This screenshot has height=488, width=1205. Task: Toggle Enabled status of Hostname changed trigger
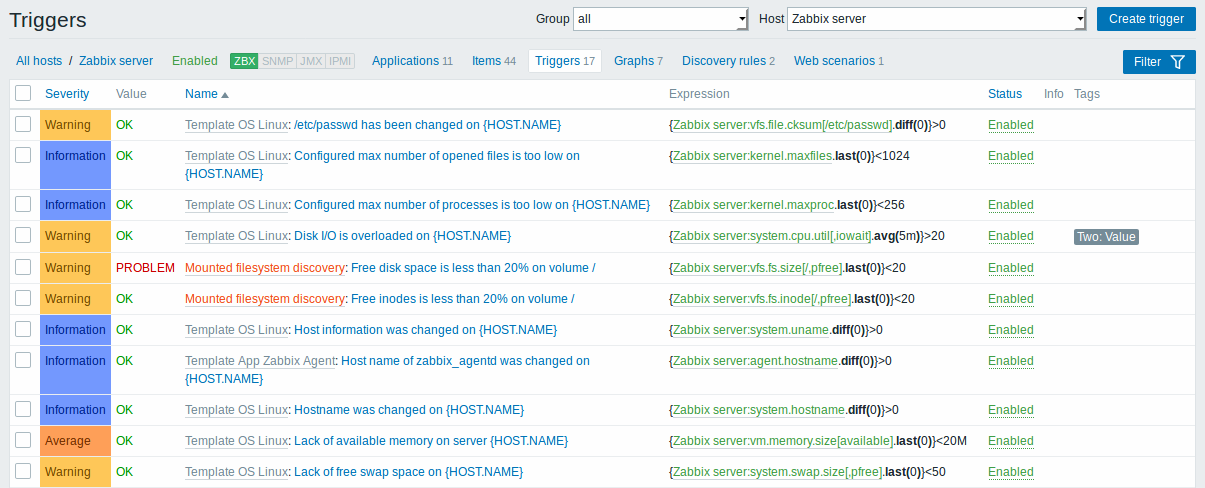coord(1011,410)
